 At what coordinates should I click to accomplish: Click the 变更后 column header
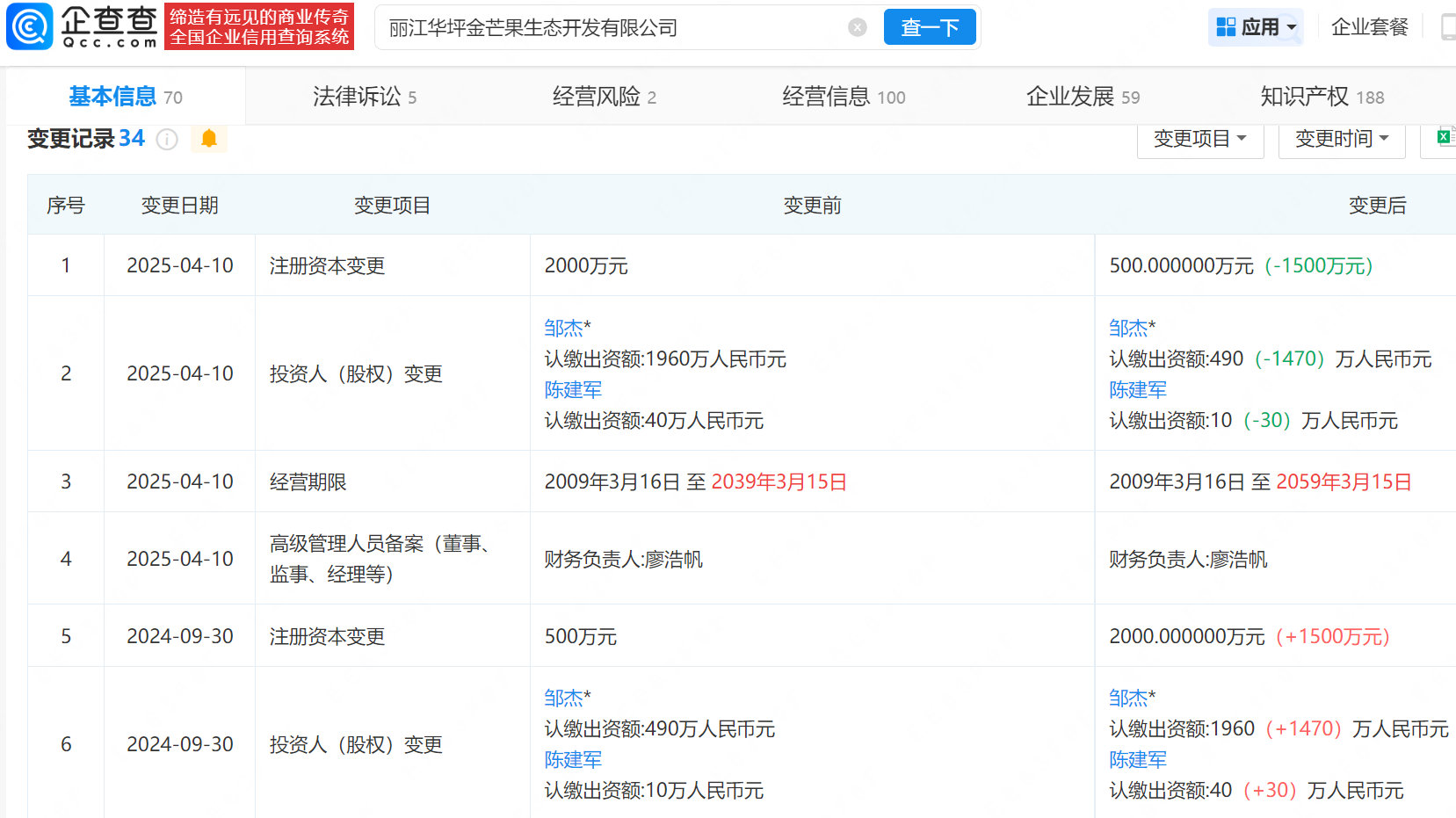1378,206
